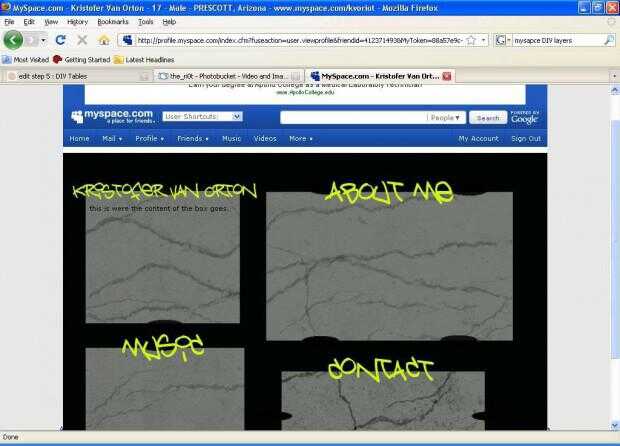The height and width of the screenshot is (446, 620).
Task: Open the search engine selector dropdown
Action: click(503, 40)
